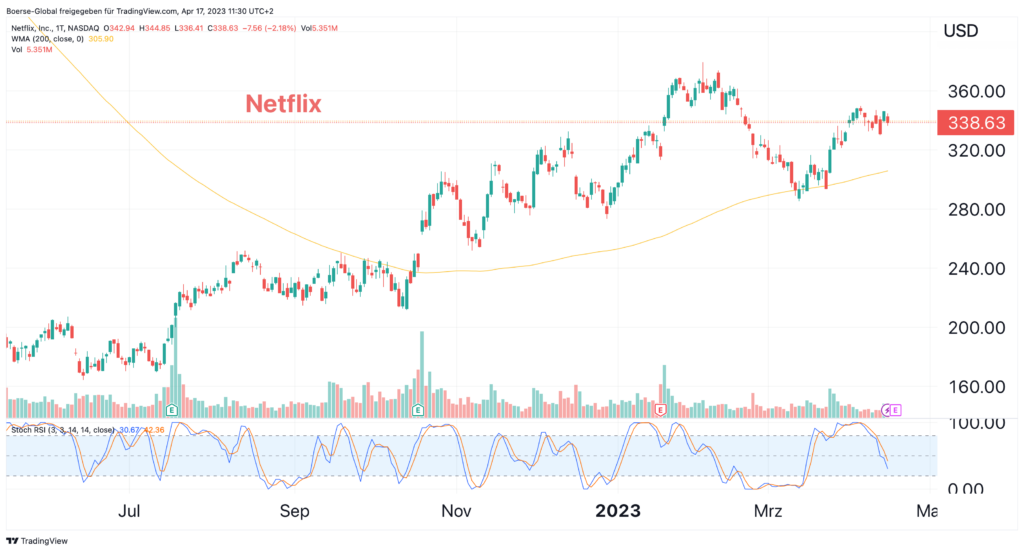This screenshot has height=552, width=1024.
Task: Click the Stoch RSI (3, 3, 14, 14, close) legend
Action: [63, 430]
